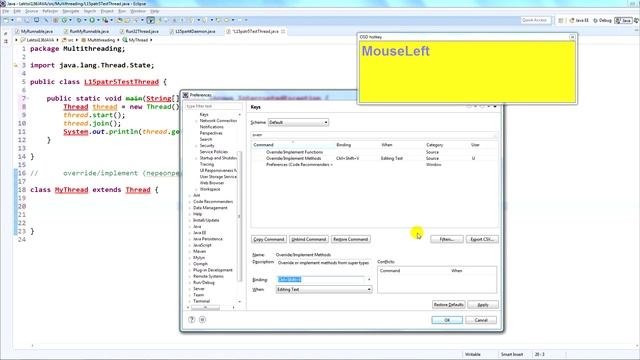
Task: Click the Apply button
Action: pos(483,305)
